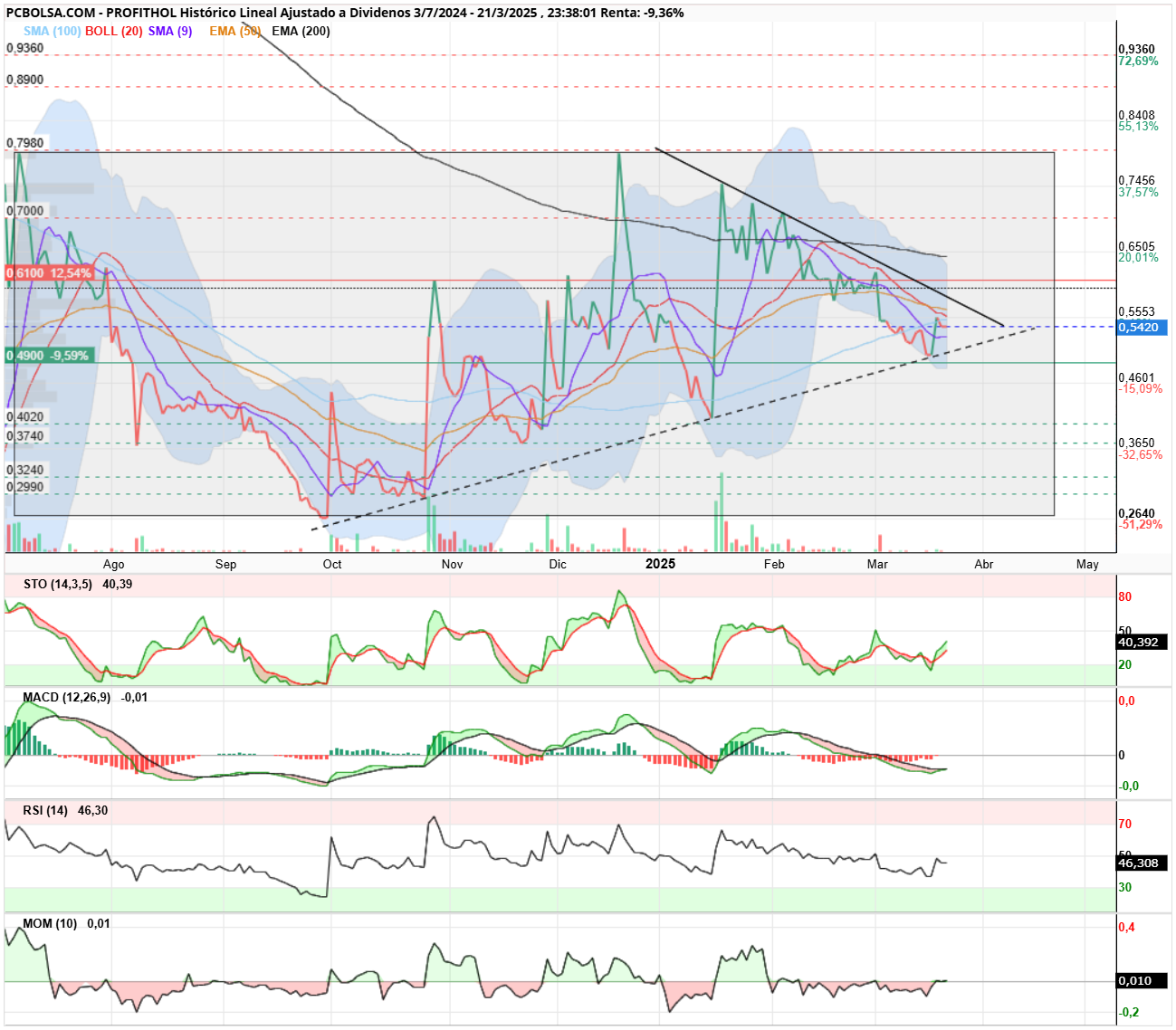This screenshot has height=1030, width=1176.
Task: Click the 37,57% axis percentage
Action: [x=1138, y=193]
